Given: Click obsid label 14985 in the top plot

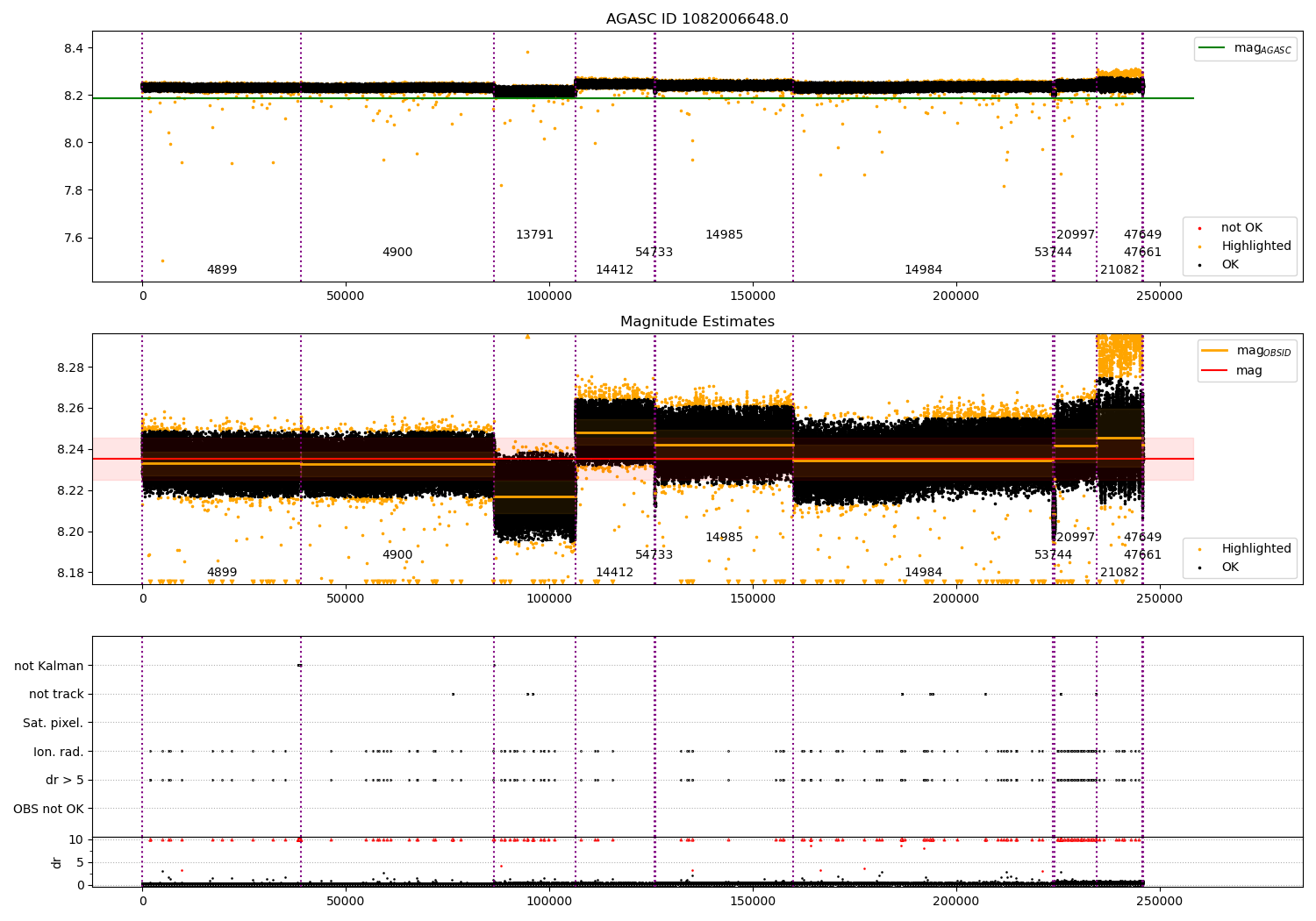Looking at the screenshot, I should [724, 235].
